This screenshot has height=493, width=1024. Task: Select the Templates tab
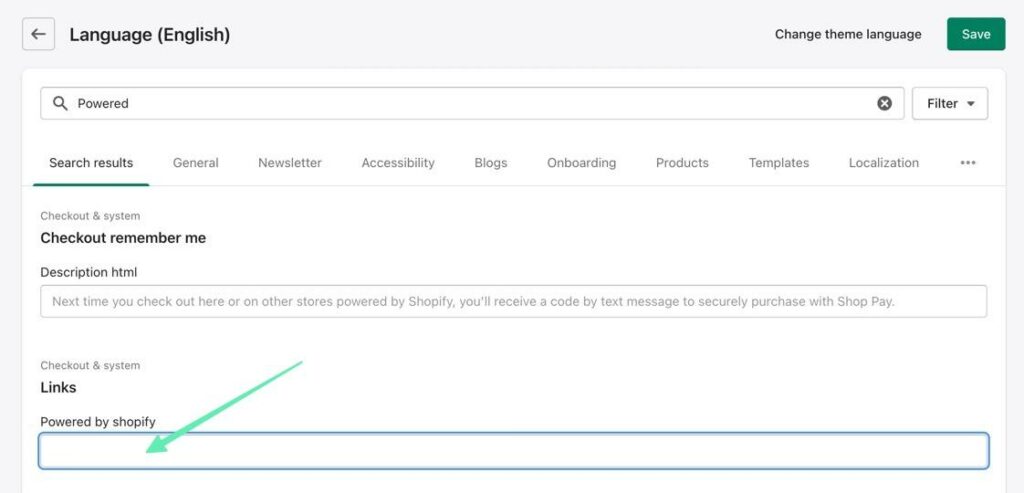point(778,163)
